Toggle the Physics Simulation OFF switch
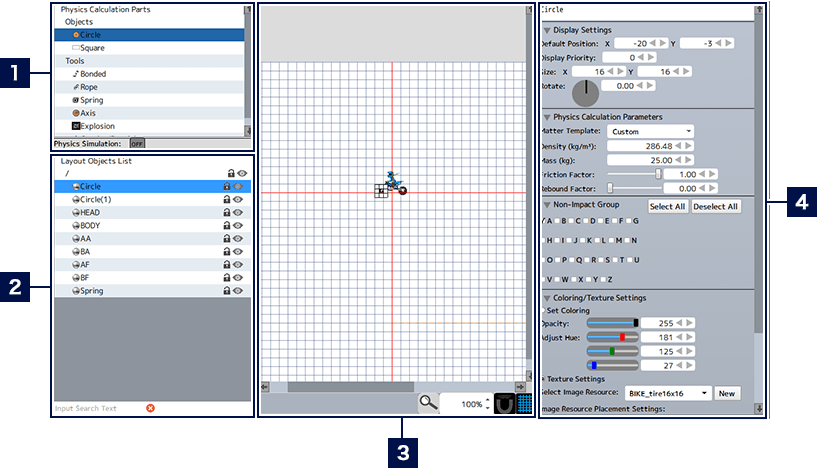 (137, 144)
